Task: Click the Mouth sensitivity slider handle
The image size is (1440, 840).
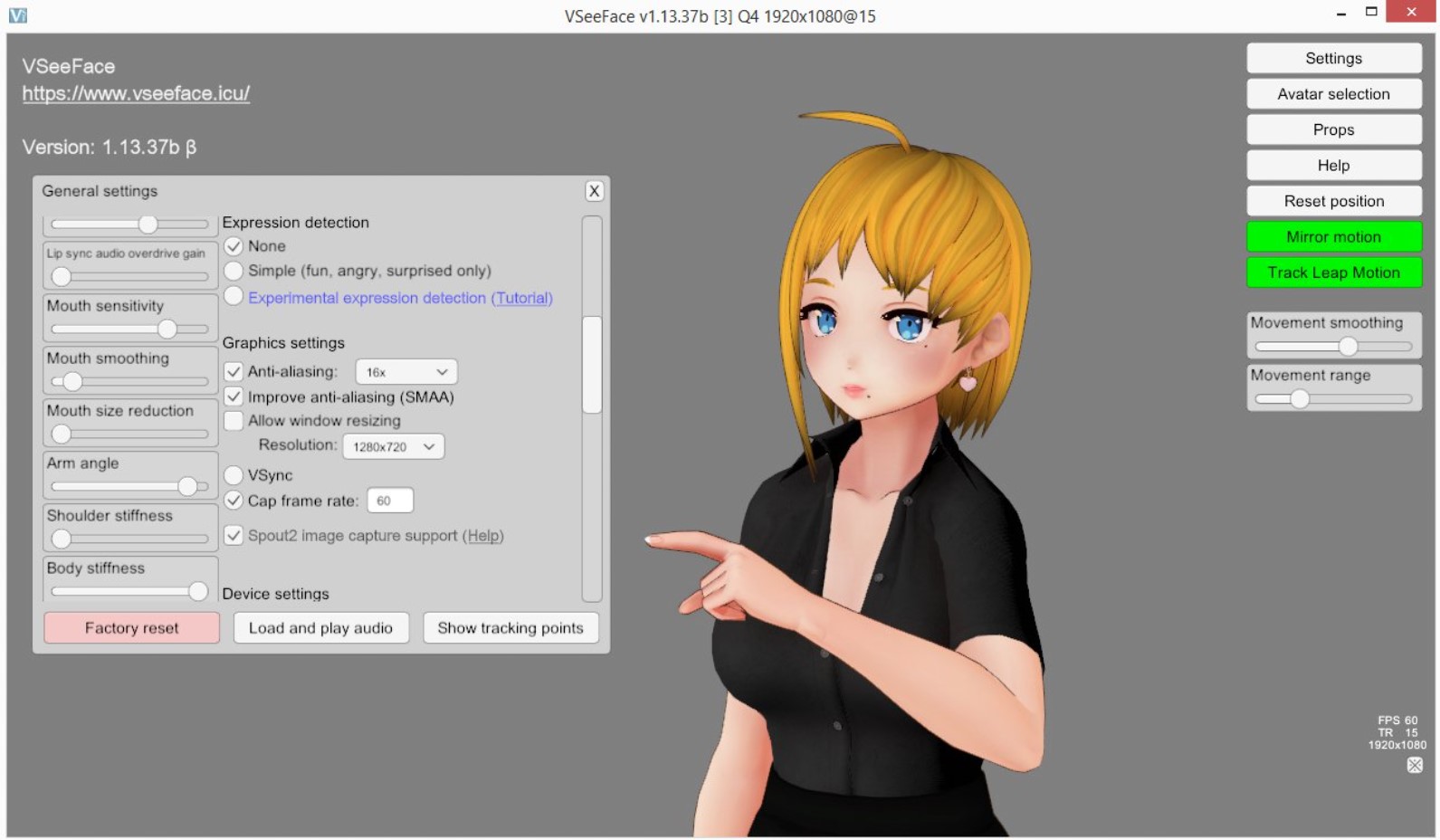Action: tap(167, 329)
